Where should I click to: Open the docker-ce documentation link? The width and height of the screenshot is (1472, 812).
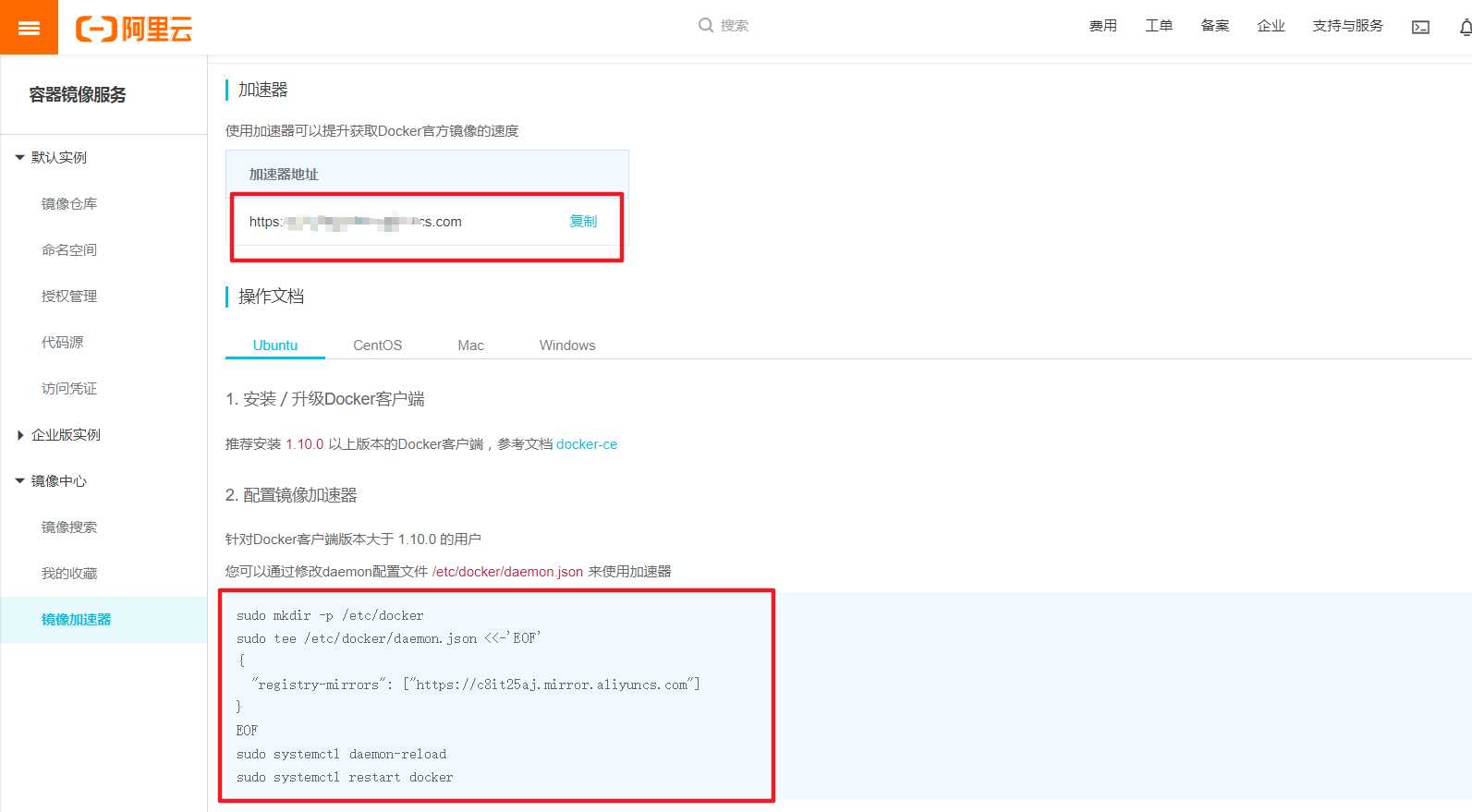587,443
